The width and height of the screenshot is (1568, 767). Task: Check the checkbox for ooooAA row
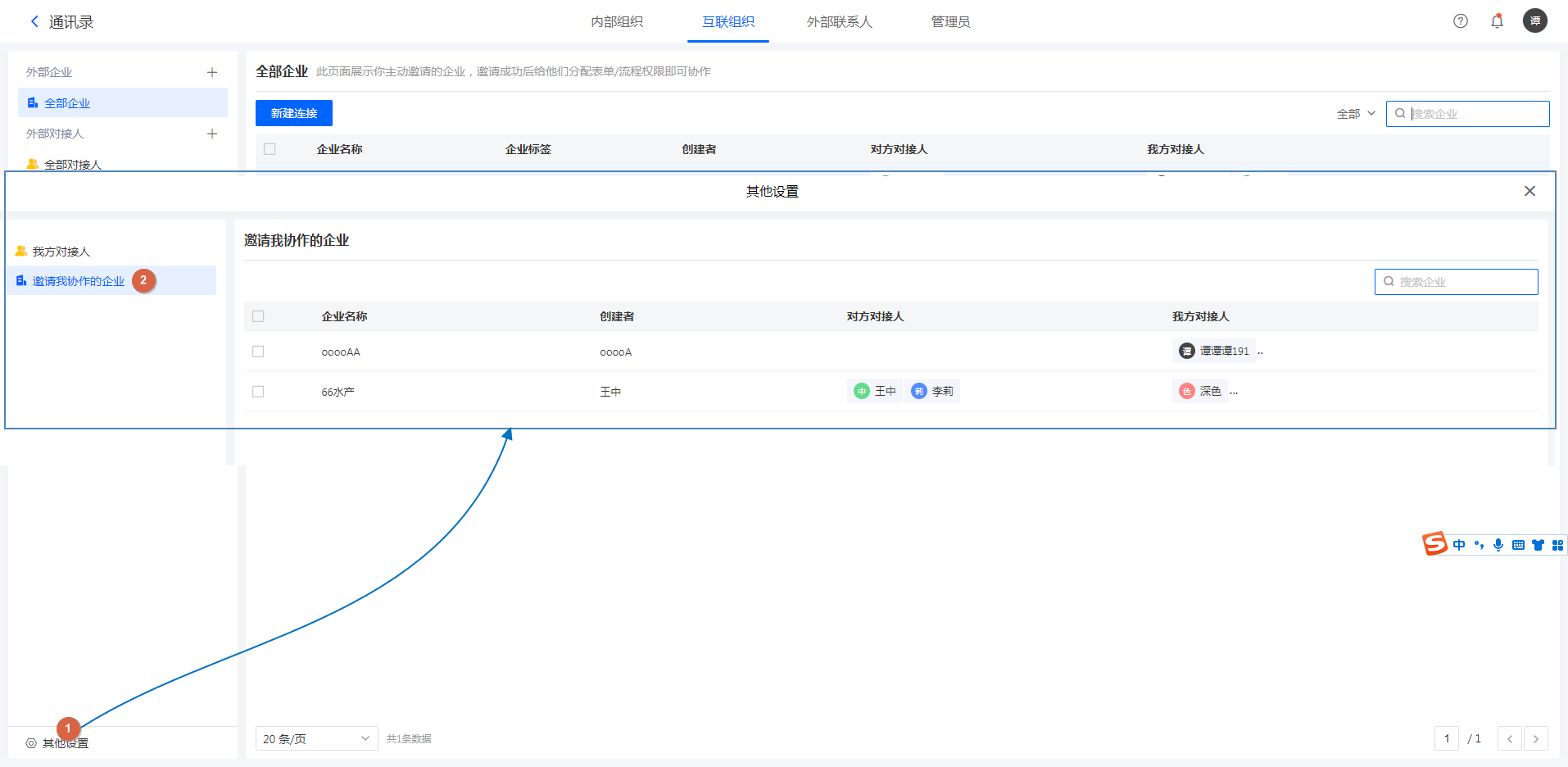(258, 352)
